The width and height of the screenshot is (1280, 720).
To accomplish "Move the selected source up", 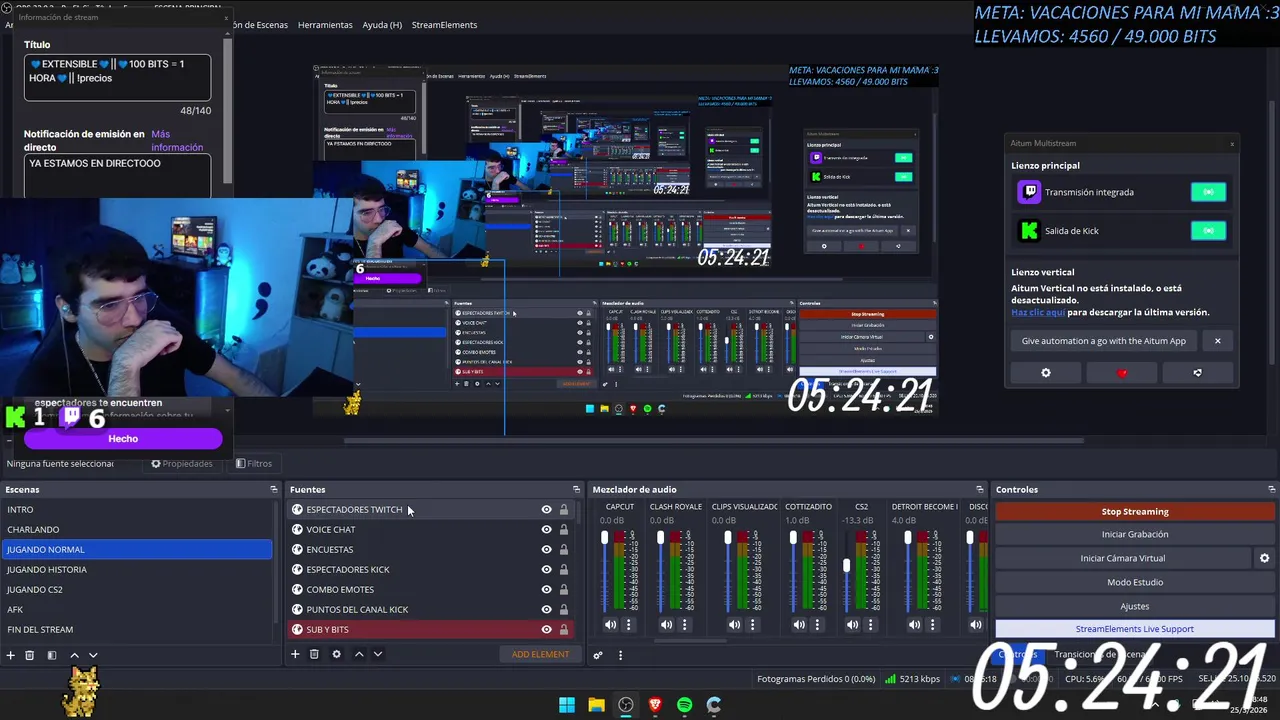I will [359, 654].
